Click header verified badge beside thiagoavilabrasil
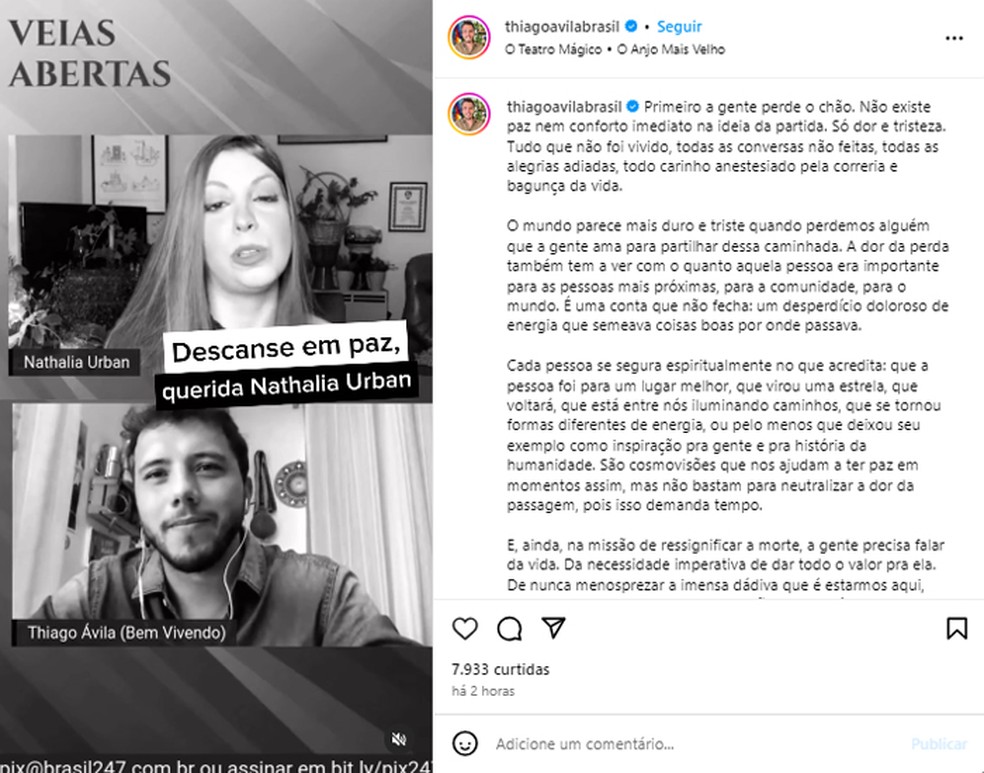The width and height of the screenshot is (984, 773). 631,26
